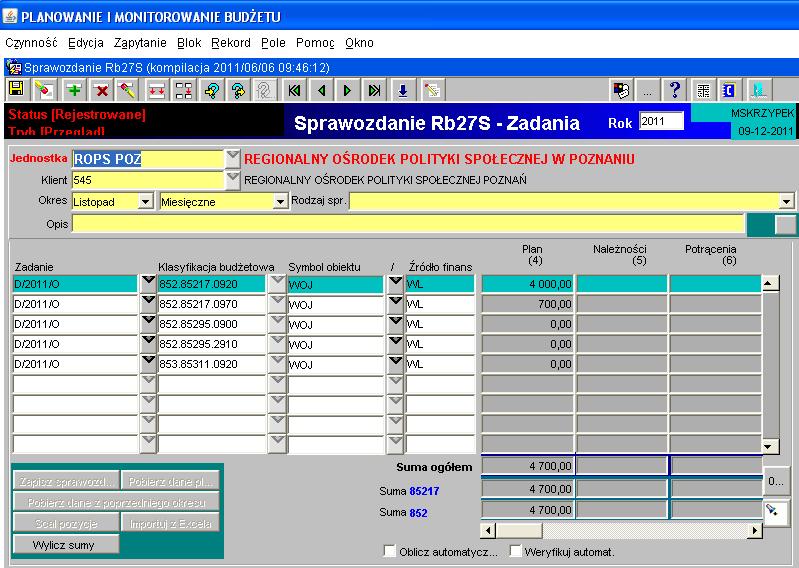Click the blue down arrow download icon

(x=403, y=90)
